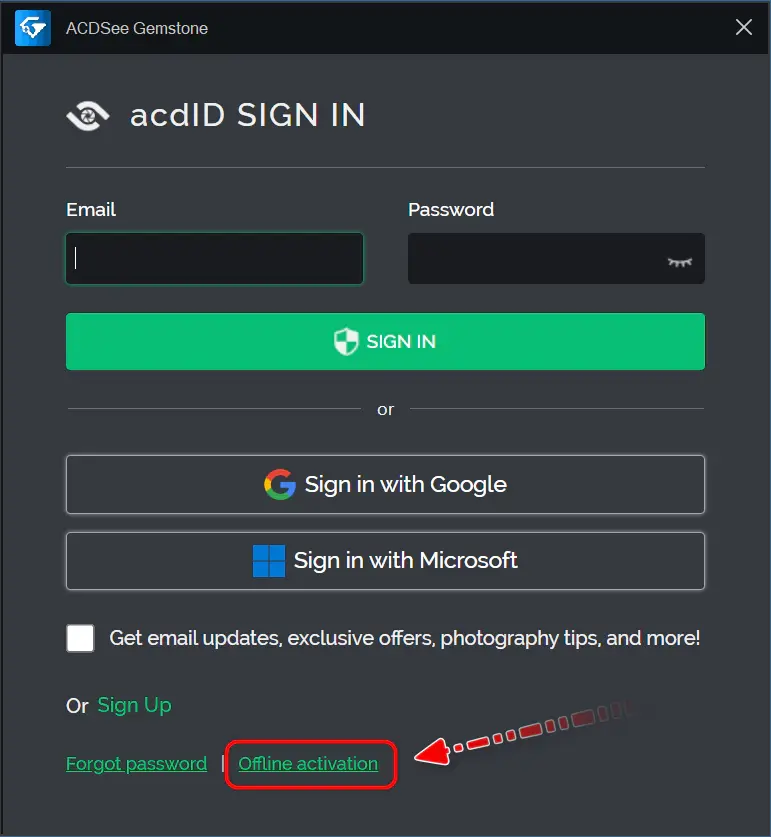771x837 pixels.
Task: Click the Email field label
Action: (91, 210)
